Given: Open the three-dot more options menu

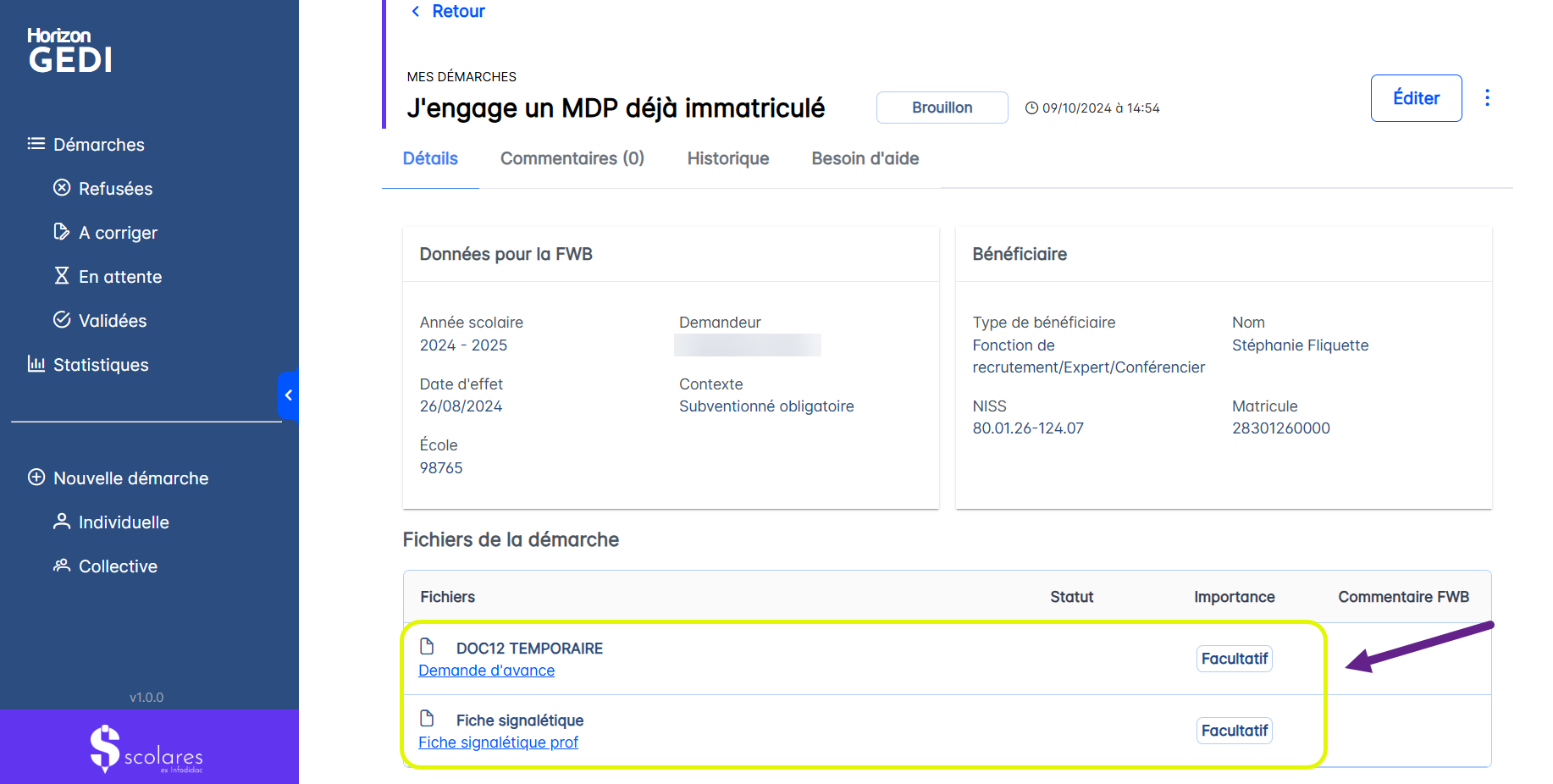Looking at the screenshot, I should (1487, 98).
